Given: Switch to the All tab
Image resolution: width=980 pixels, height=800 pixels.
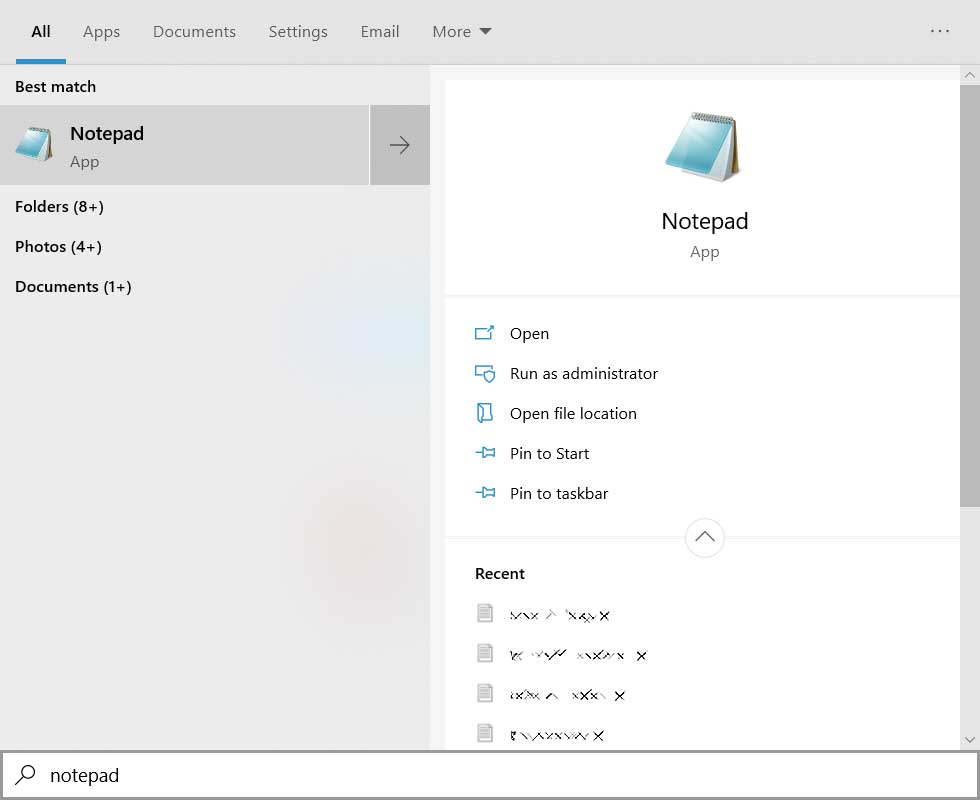Looking at the screenshot, I should coord(41,31).
